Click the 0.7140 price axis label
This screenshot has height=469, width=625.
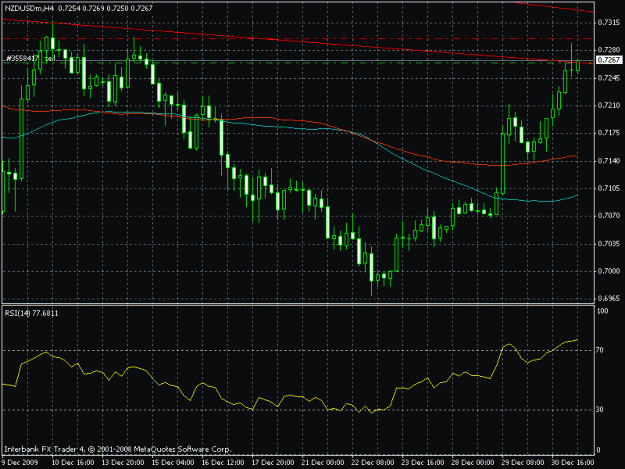pyautogui.click(x=609, y=161)
